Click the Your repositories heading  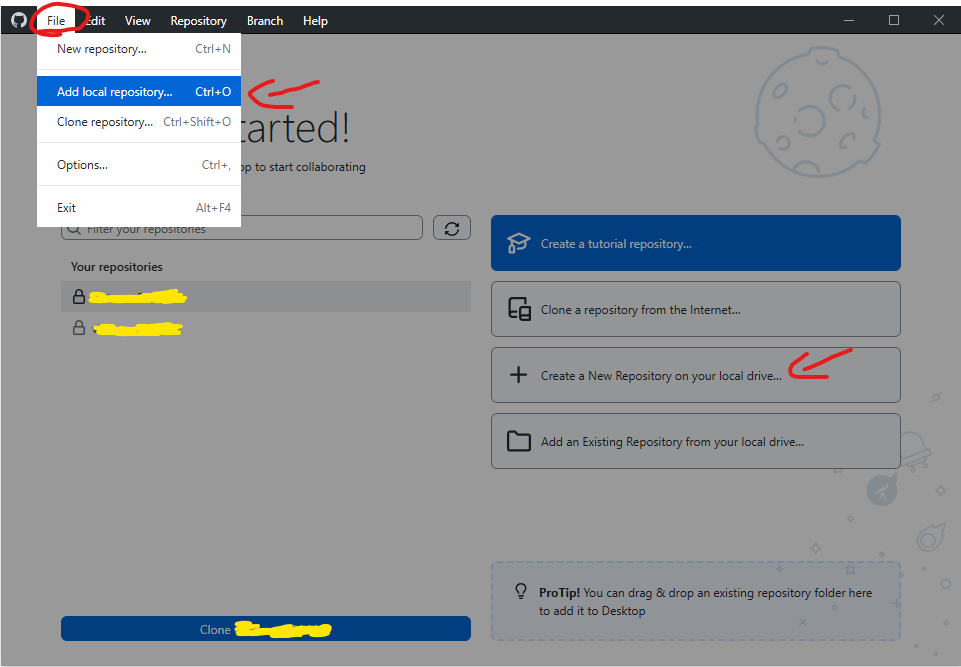116,267
